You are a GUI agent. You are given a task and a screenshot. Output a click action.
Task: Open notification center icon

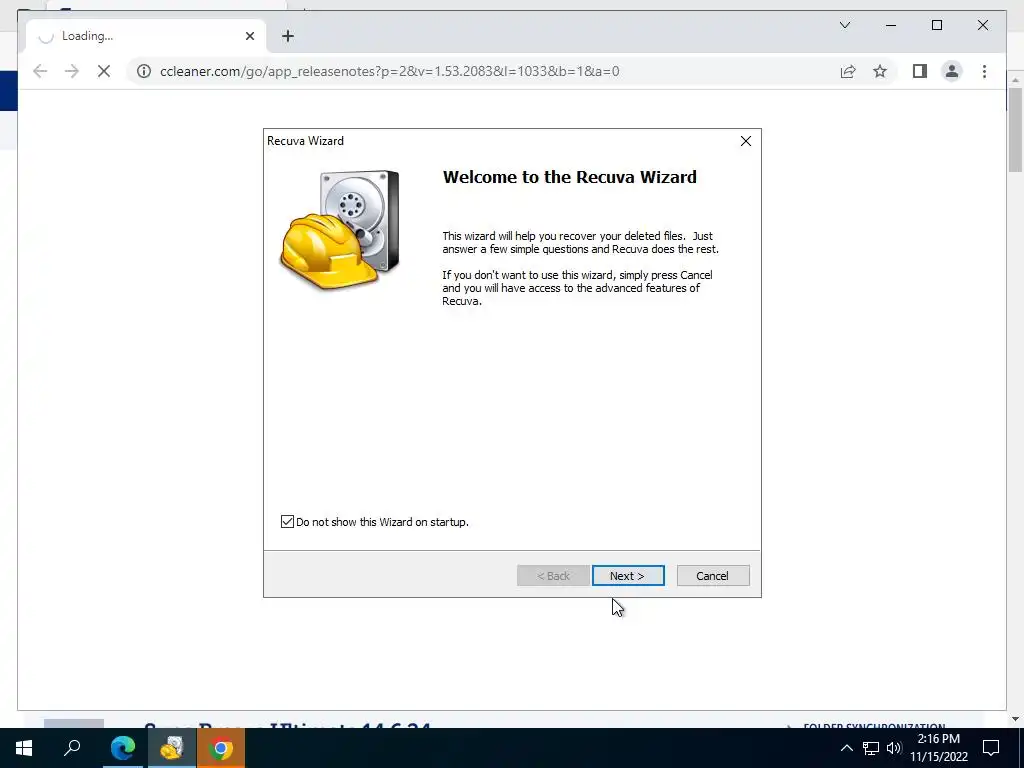pos(991,748)
